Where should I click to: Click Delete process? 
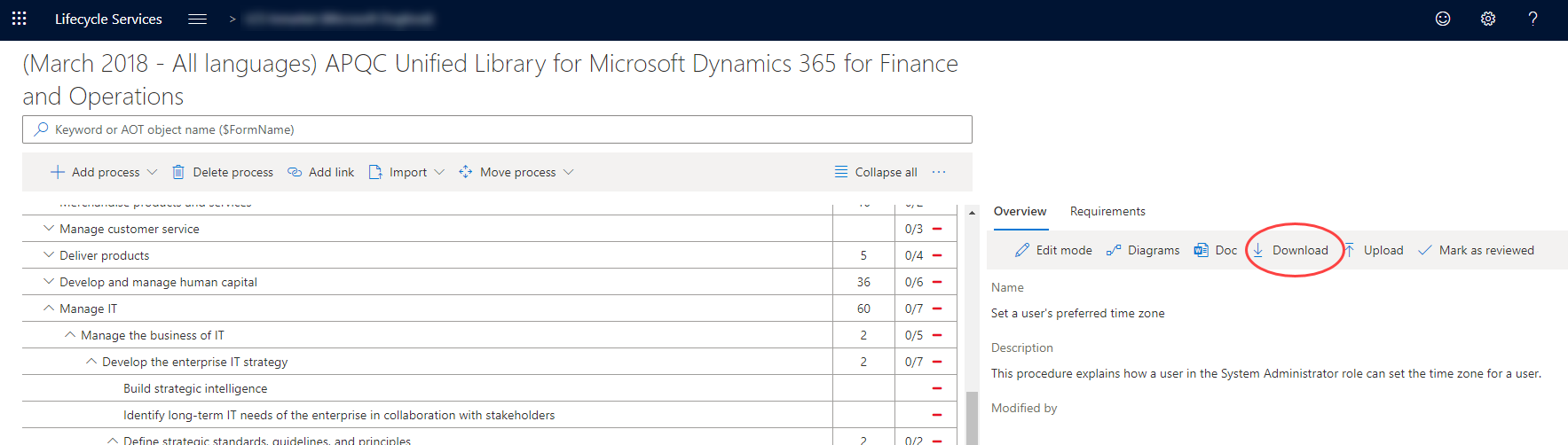(x=223, y=172)
